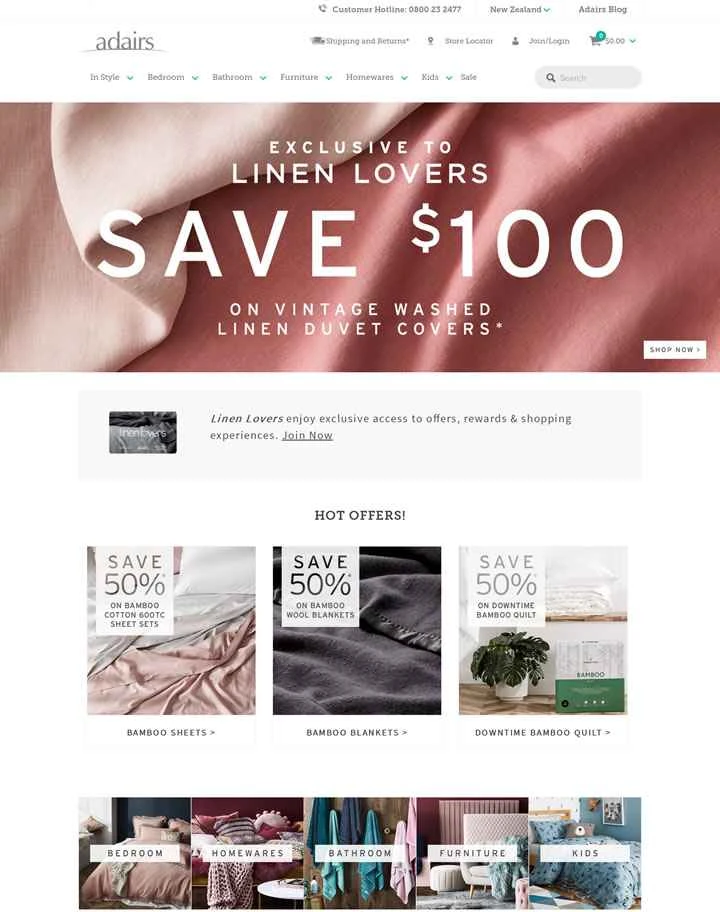The image size is (720, 912).
Task: Open the Bamboo Blankets offer tile
Action: tap(357, 646)
